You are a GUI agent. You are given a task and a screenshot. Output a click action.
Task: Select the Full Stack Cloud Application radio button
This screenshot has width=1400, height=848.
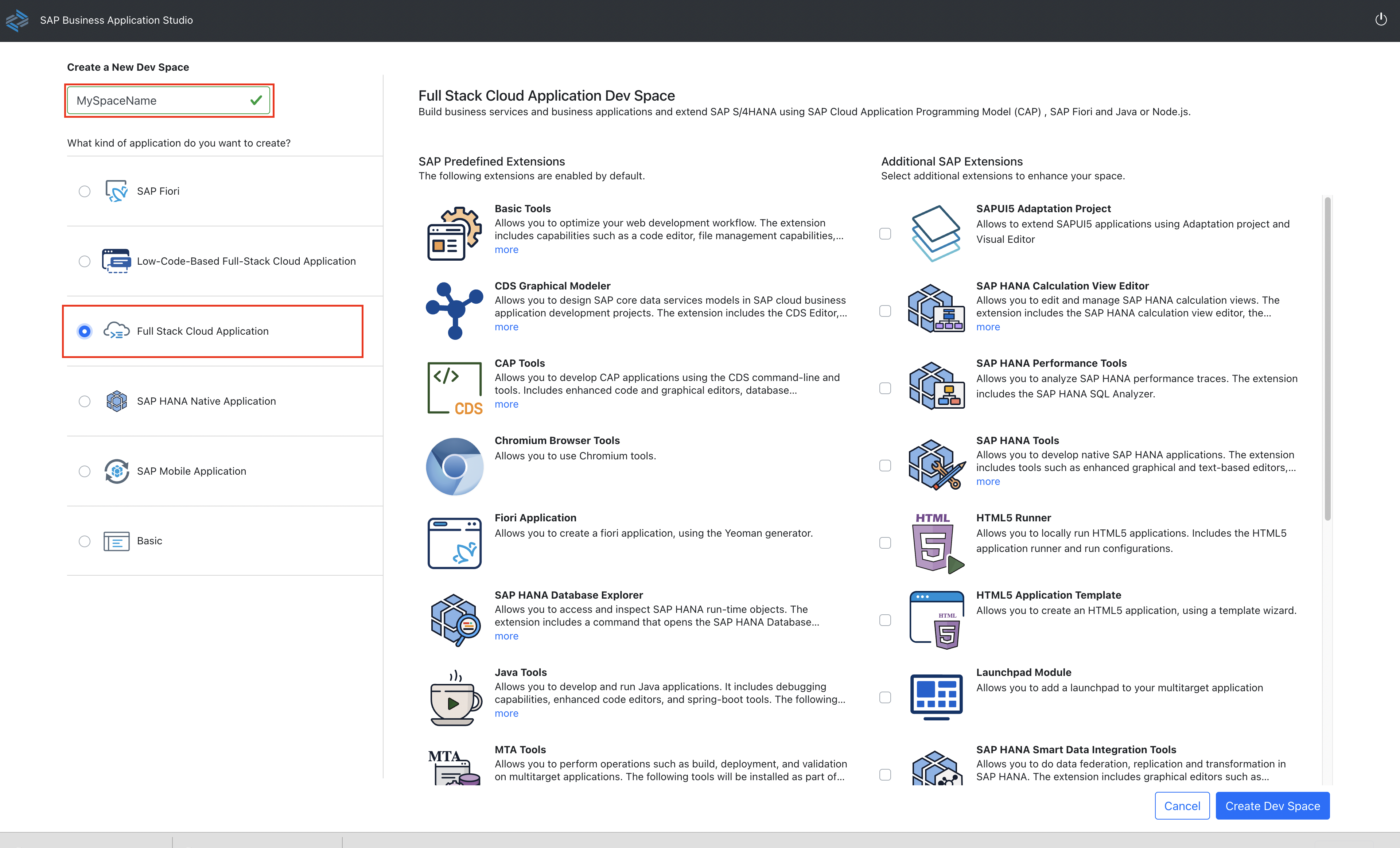point(85,331)
